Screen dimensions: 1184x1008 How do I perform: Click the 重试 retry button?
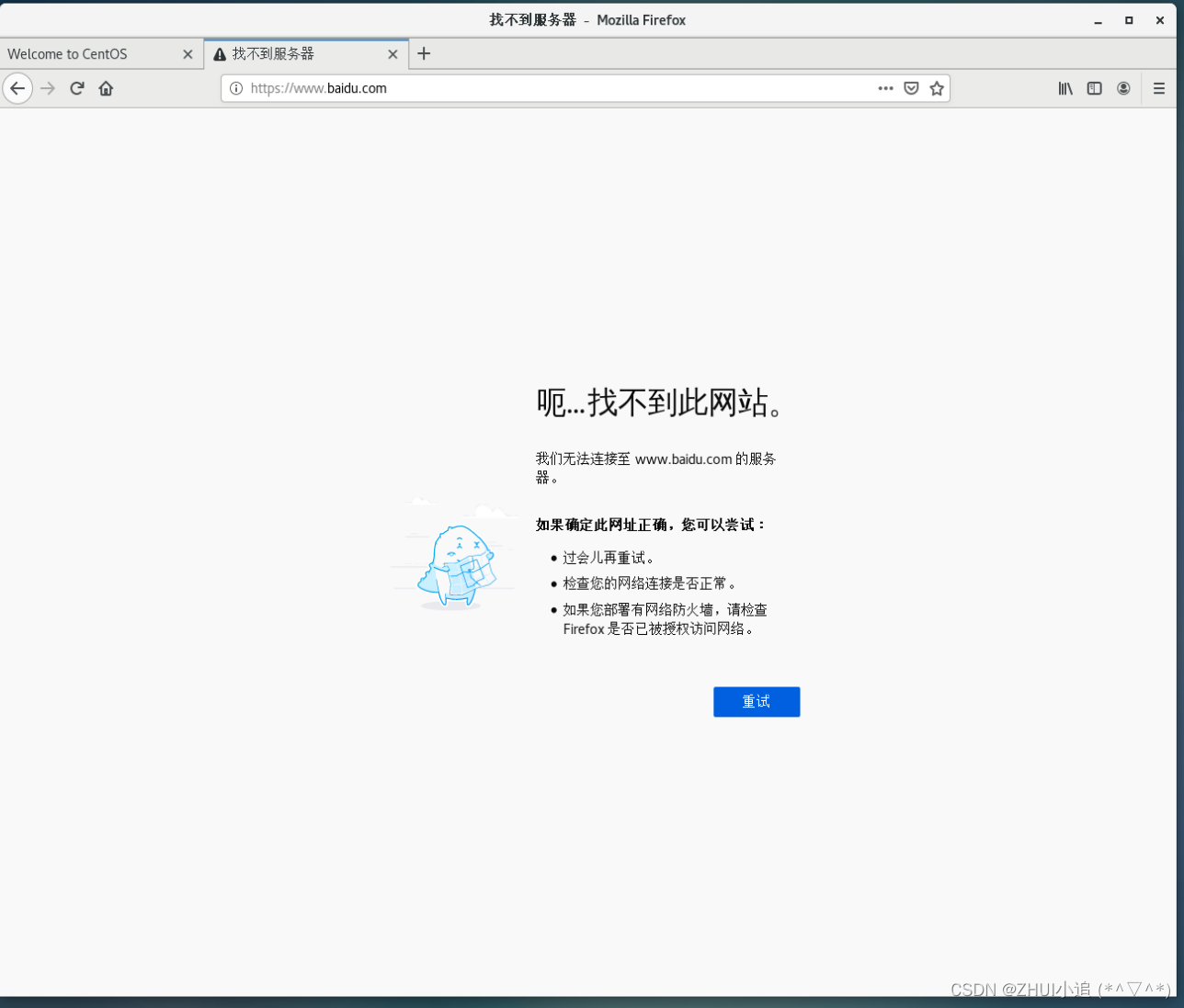pyautogui.click(x=757, y=702)
